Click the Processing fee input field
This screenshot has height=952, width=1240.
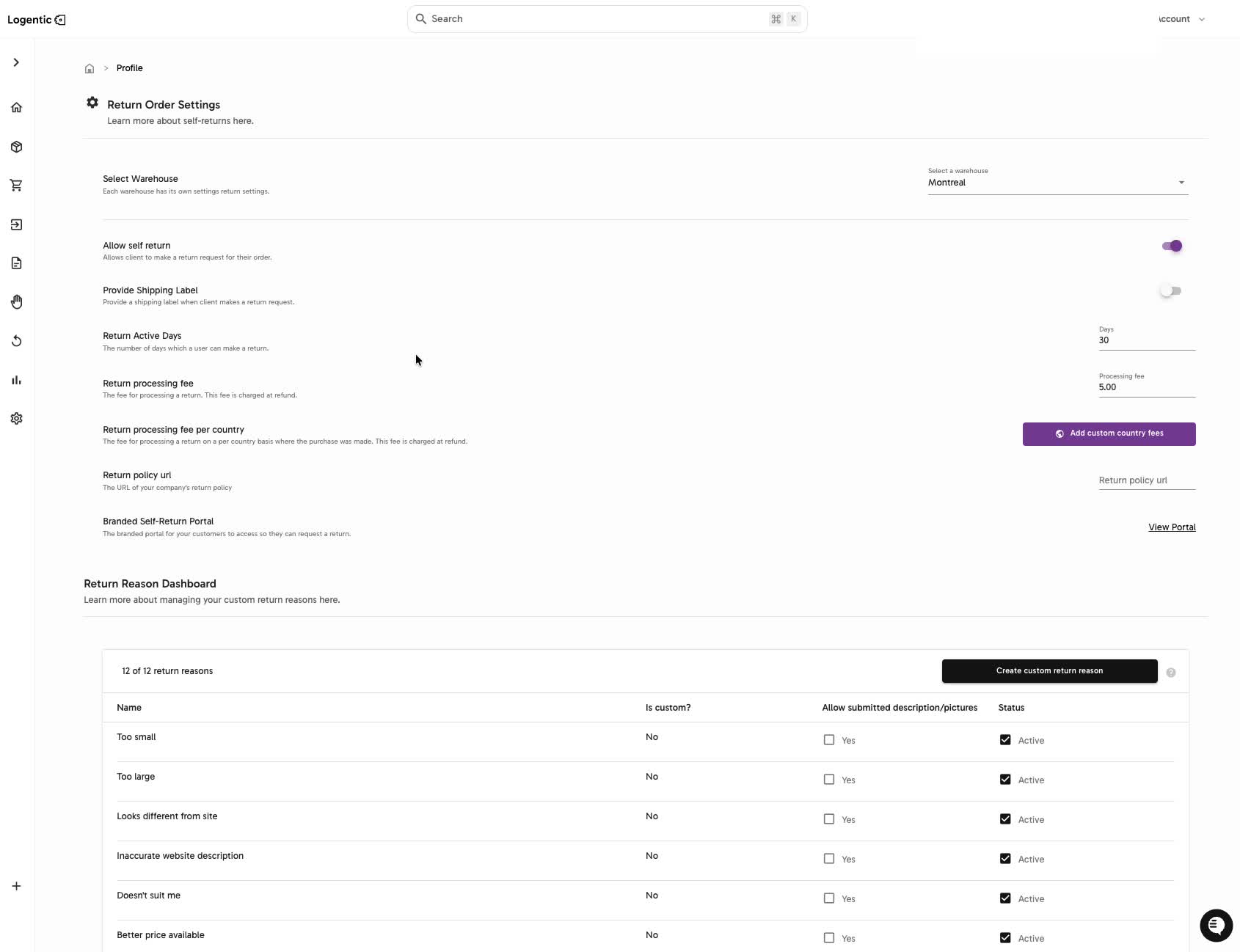point(1147,387)
